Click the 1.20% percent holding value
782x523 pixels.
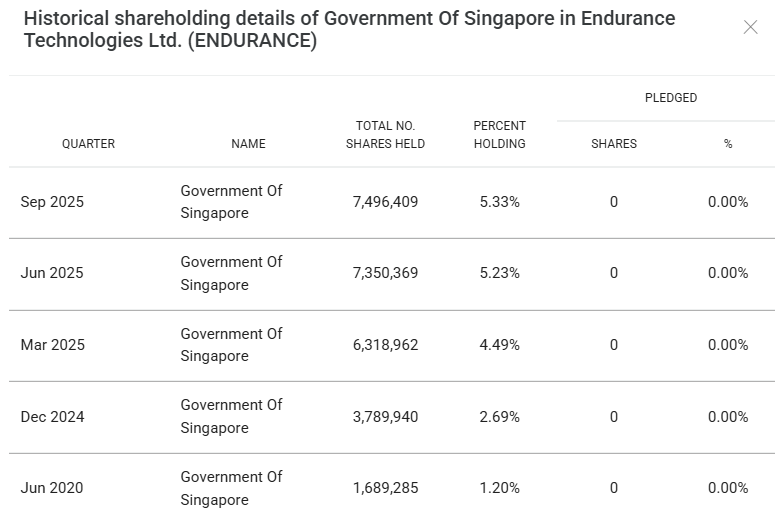(499, 488)
